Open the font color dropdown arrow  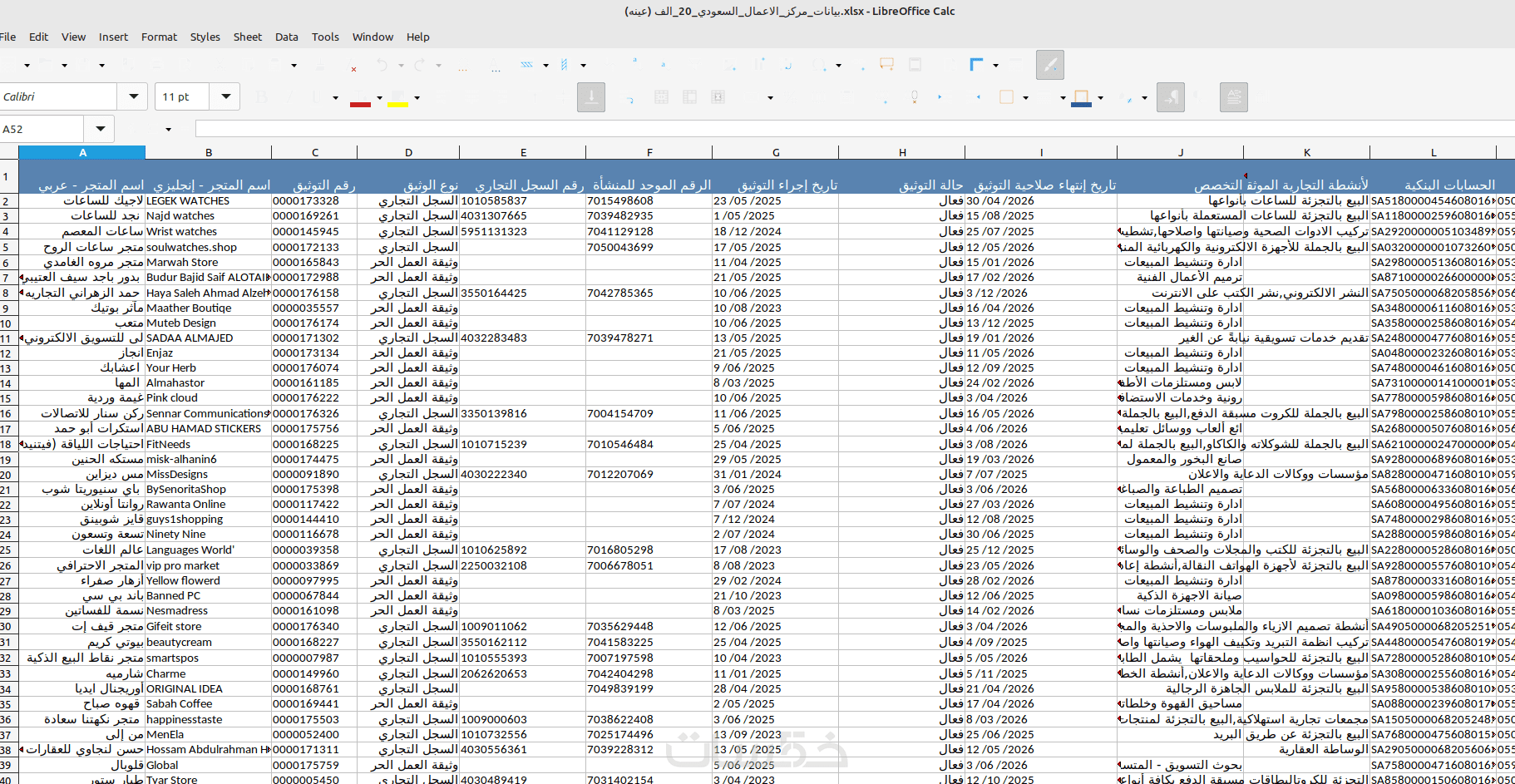[379, 98]
